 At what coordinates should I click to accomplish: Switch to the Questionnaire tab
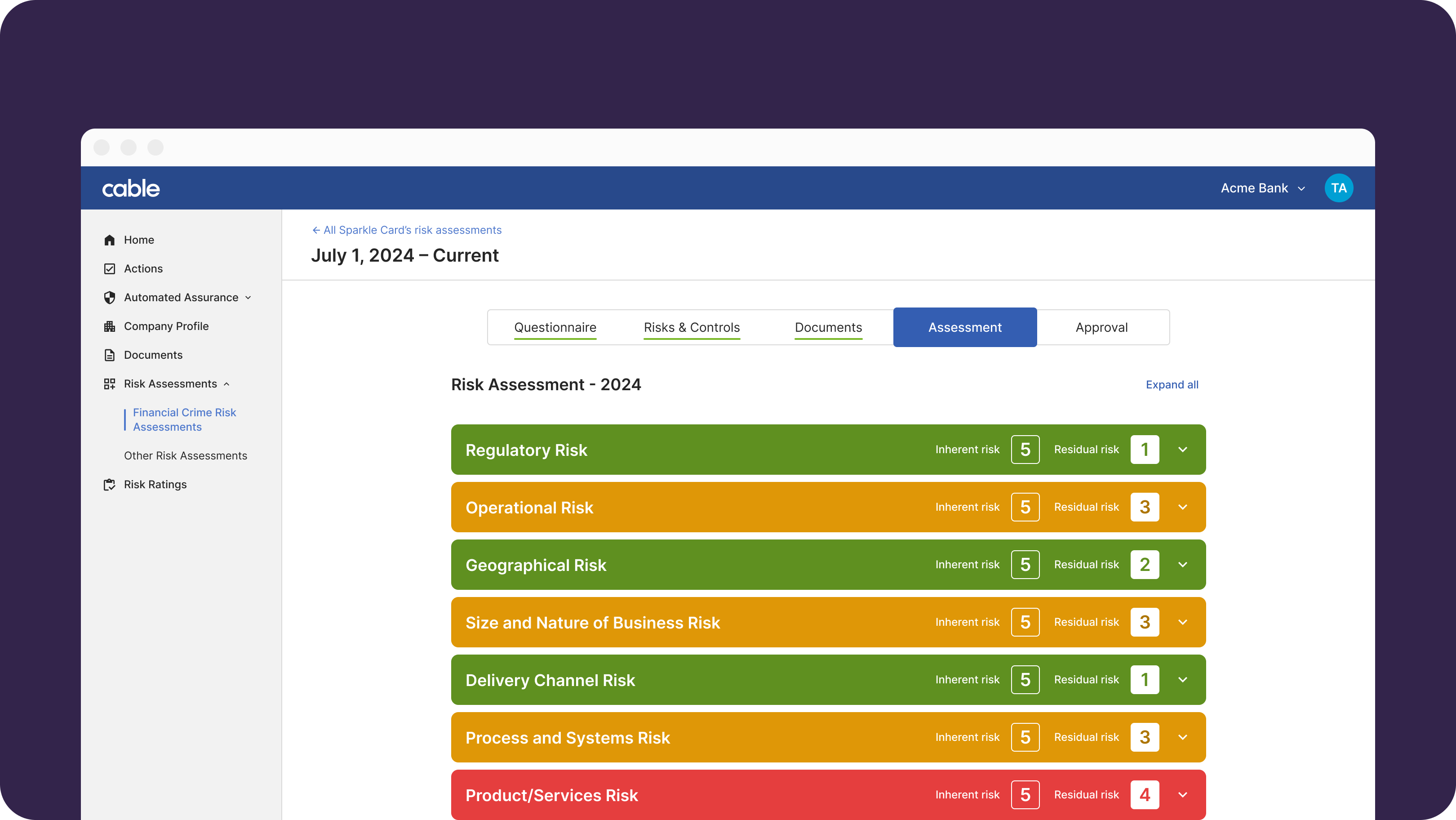[x=555, y=327]
